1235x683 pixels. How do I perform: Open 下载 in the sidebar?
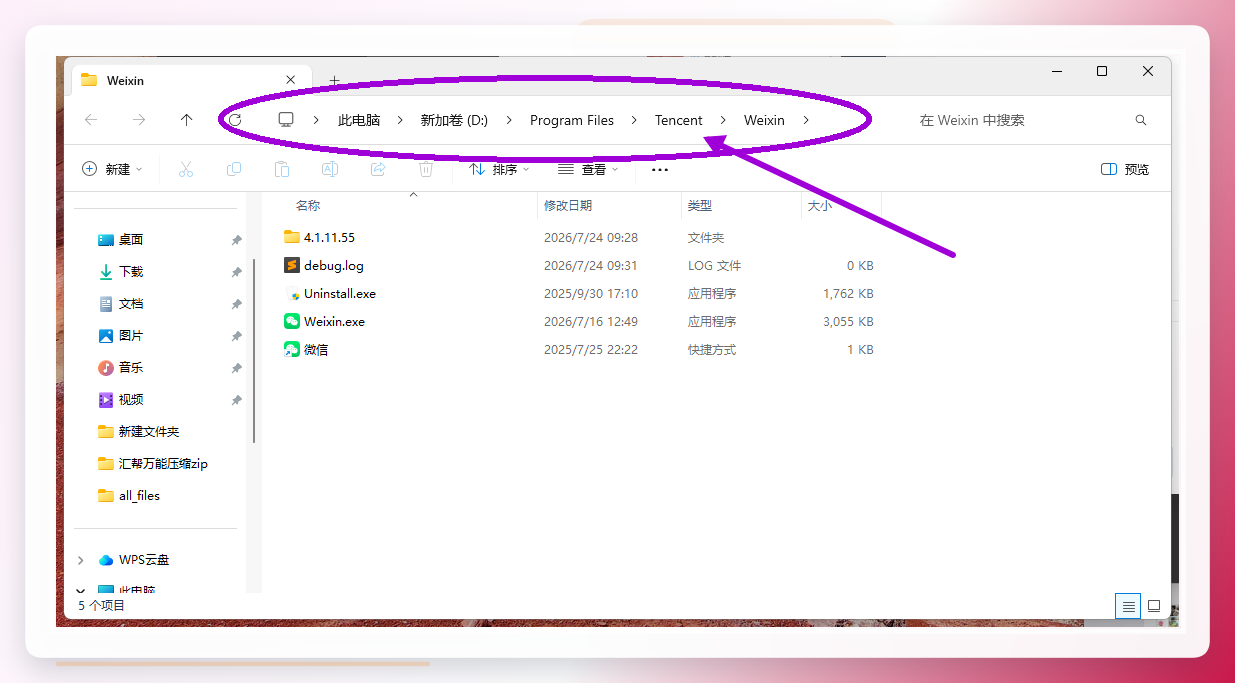pyautogui.click(x=131, y=272)
